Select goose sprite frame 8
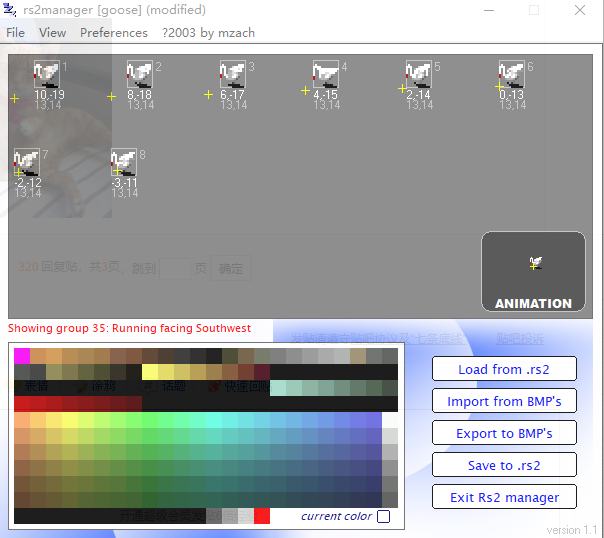This screenshot has width=604, height=538. pyautogui.click(x=124, y=162)
